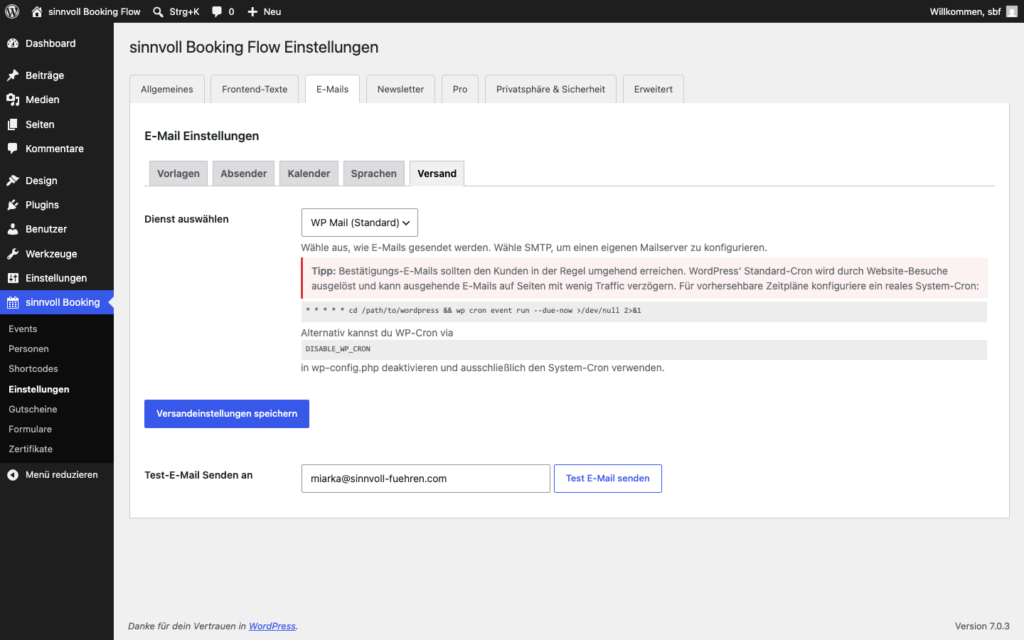1024x640 pixels.
Task: Open Zertifikate in the submenu
Action: click(31, 449)
